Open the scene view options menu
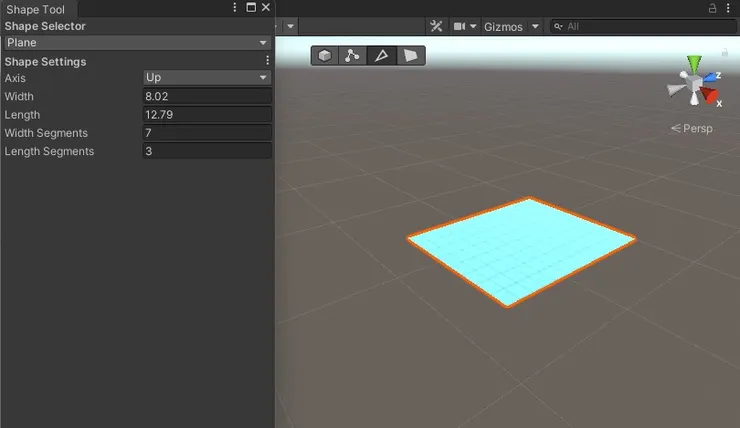The image size is (740, 428). (728, 8)
